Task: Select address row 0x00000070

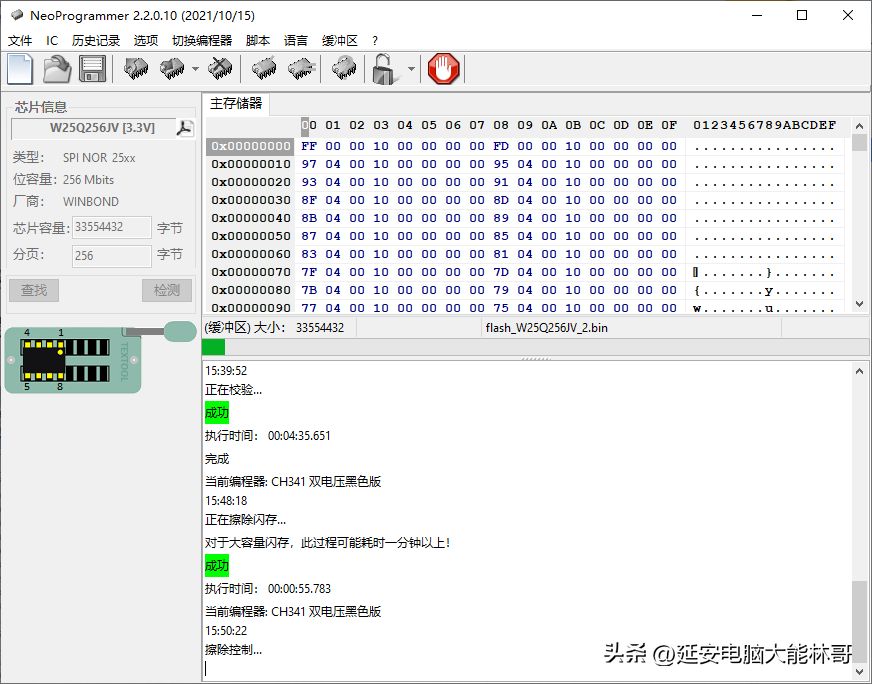Action: [250, 272]
